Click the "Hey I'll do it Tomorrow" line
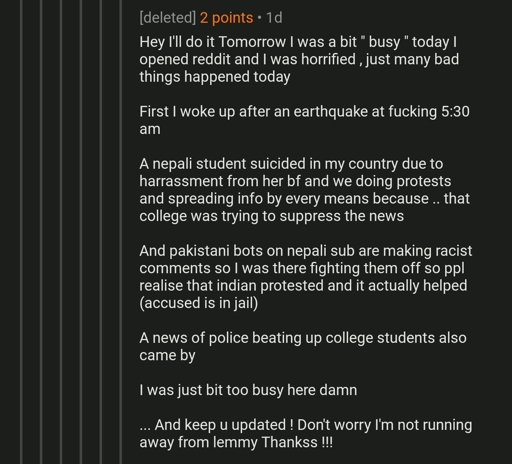 pyautogui.click(x=298, y=42)
